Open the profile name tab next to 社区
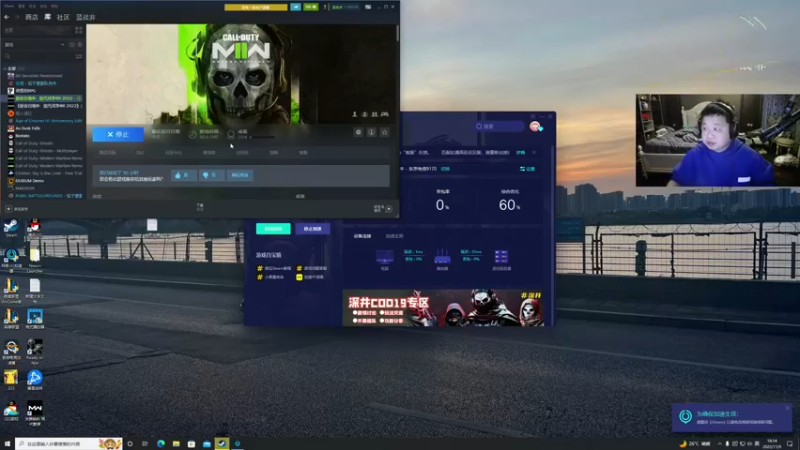 click(x=86, y=17)
